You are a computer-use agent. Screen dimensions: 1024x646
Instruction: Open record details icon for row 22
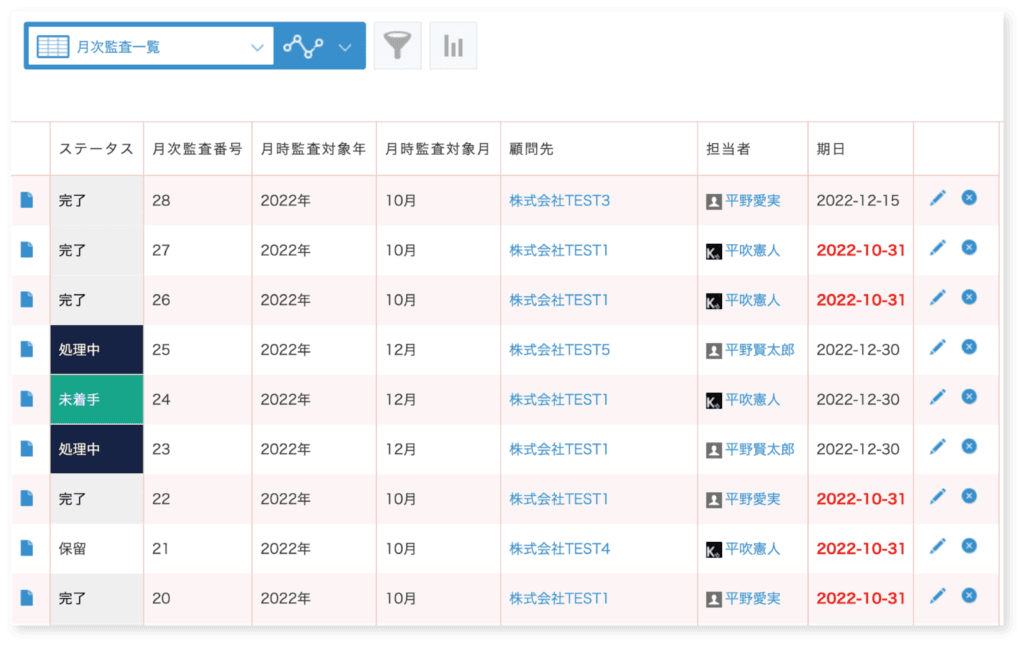tap(27, 498)
